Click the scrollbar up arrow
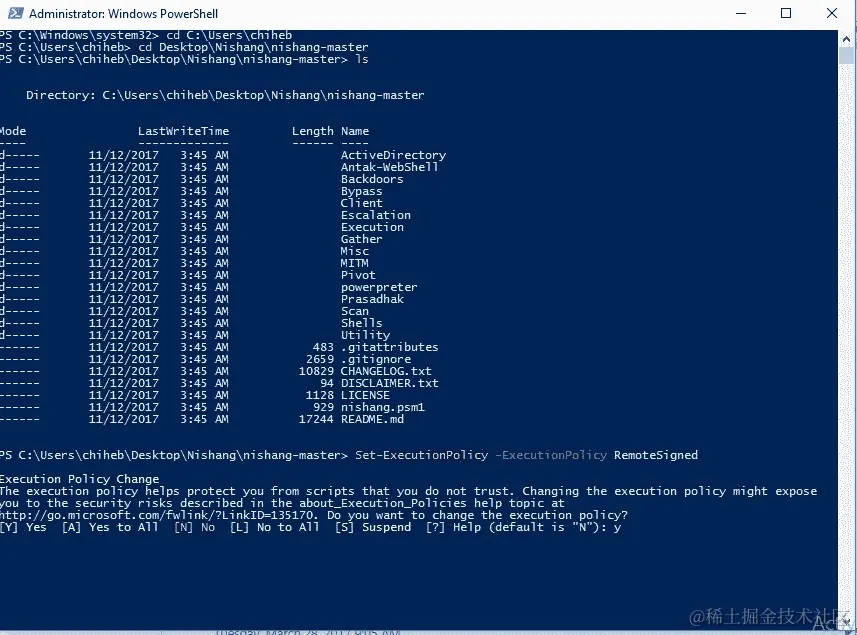Image resolution: width=857 pixels, height=635 pixels. (847, 39)
